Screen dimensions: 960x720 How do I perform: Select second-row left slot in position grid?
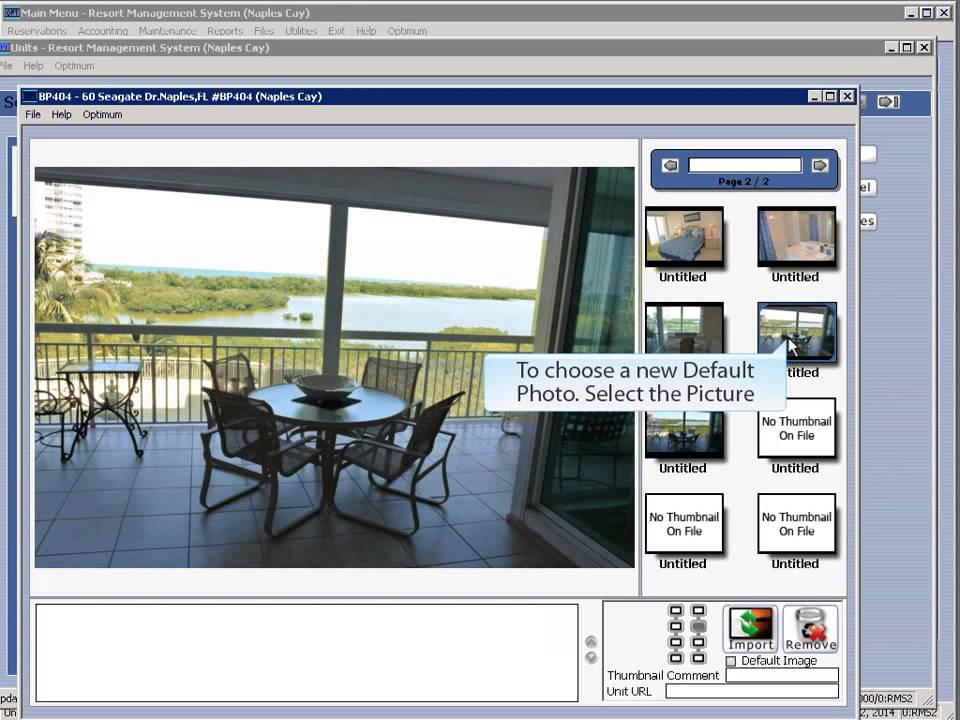[x=676, y=626]
